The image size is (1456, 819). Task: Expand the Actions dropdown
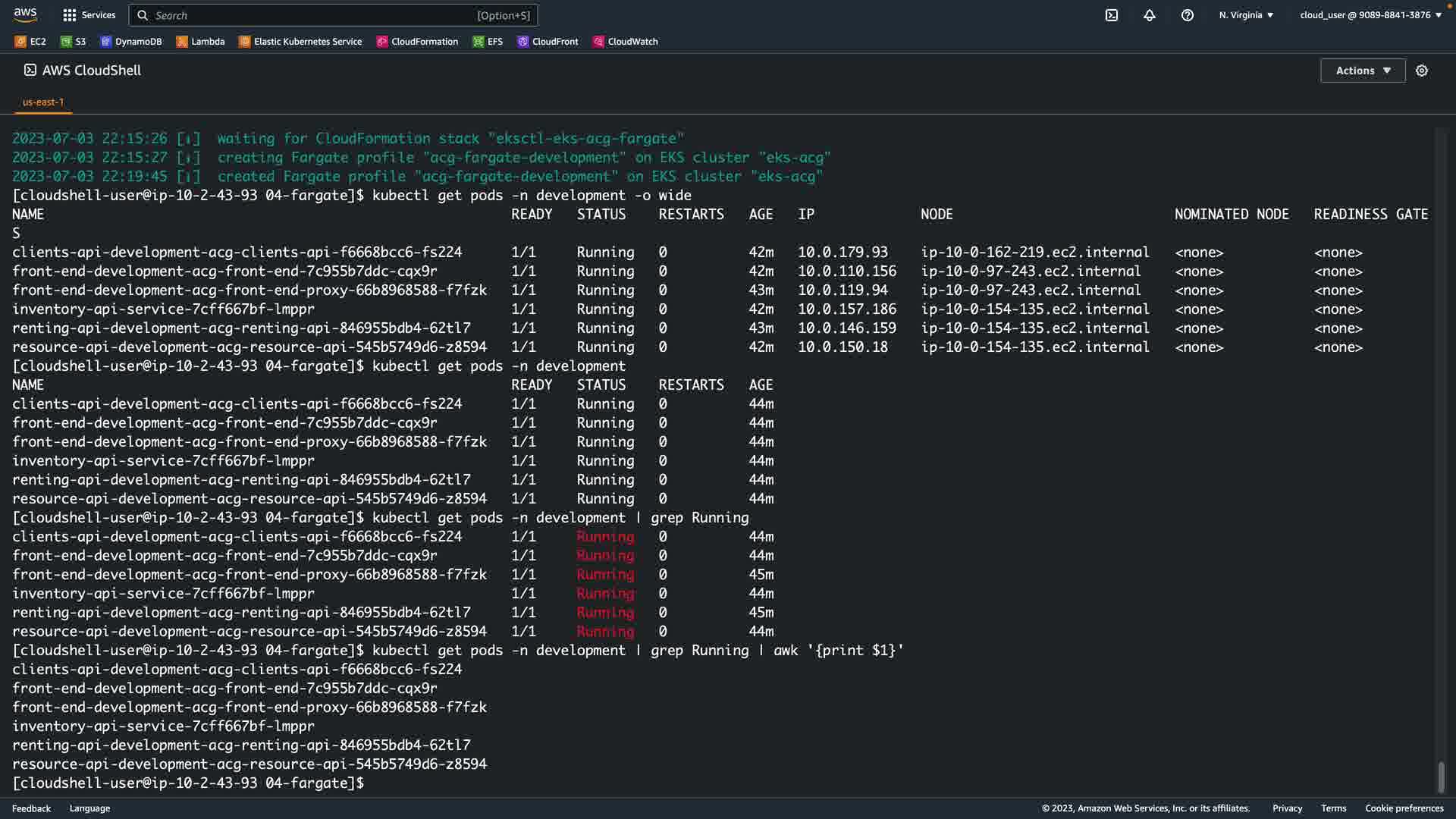click(1362, 71)
